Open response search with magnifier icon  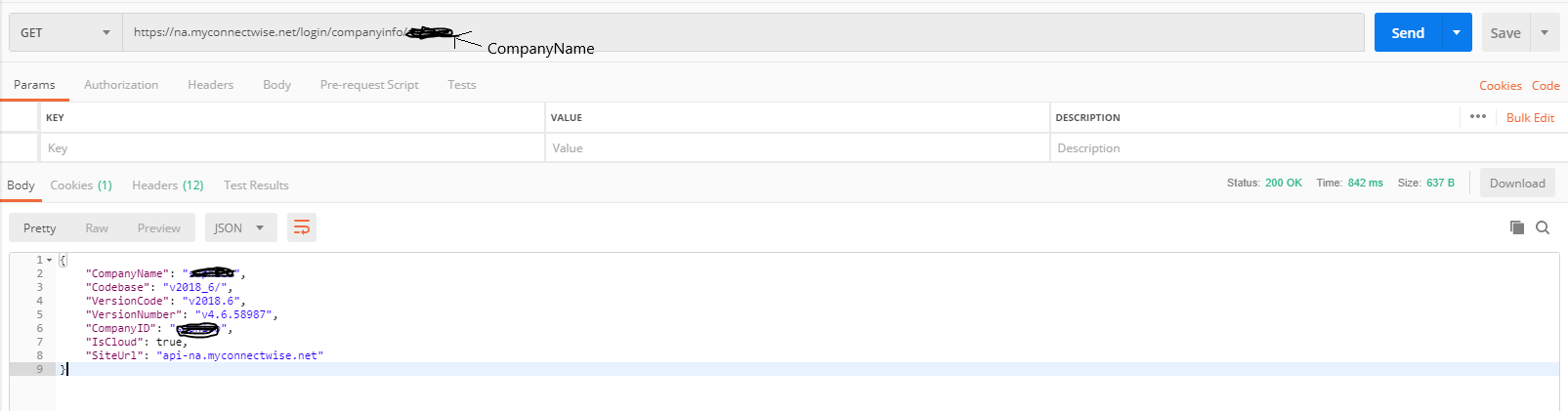point(1543,227)
